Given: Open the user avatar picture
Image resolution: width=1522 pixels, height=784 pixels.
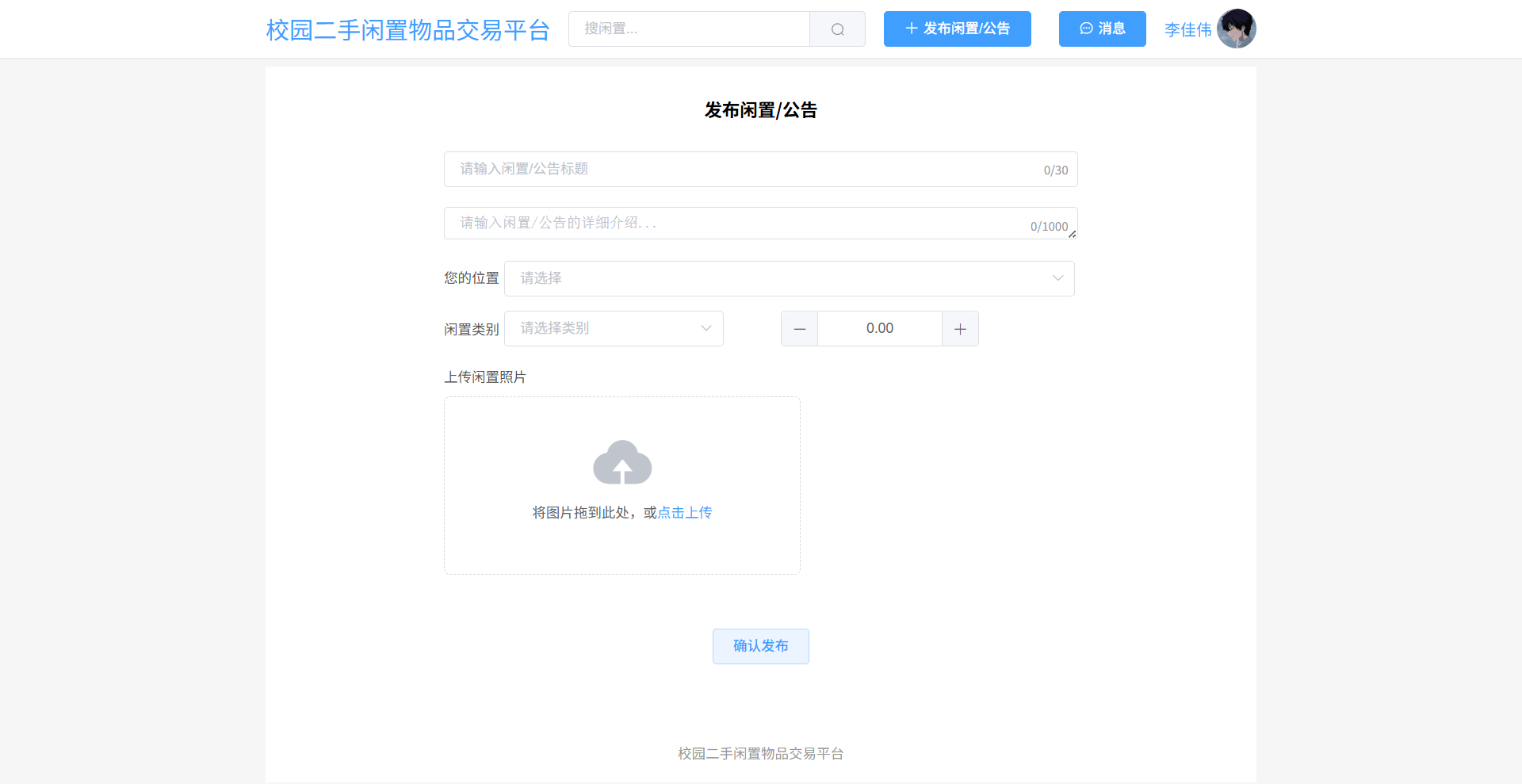Looking at the screenshot, I should pos(1236,29).
